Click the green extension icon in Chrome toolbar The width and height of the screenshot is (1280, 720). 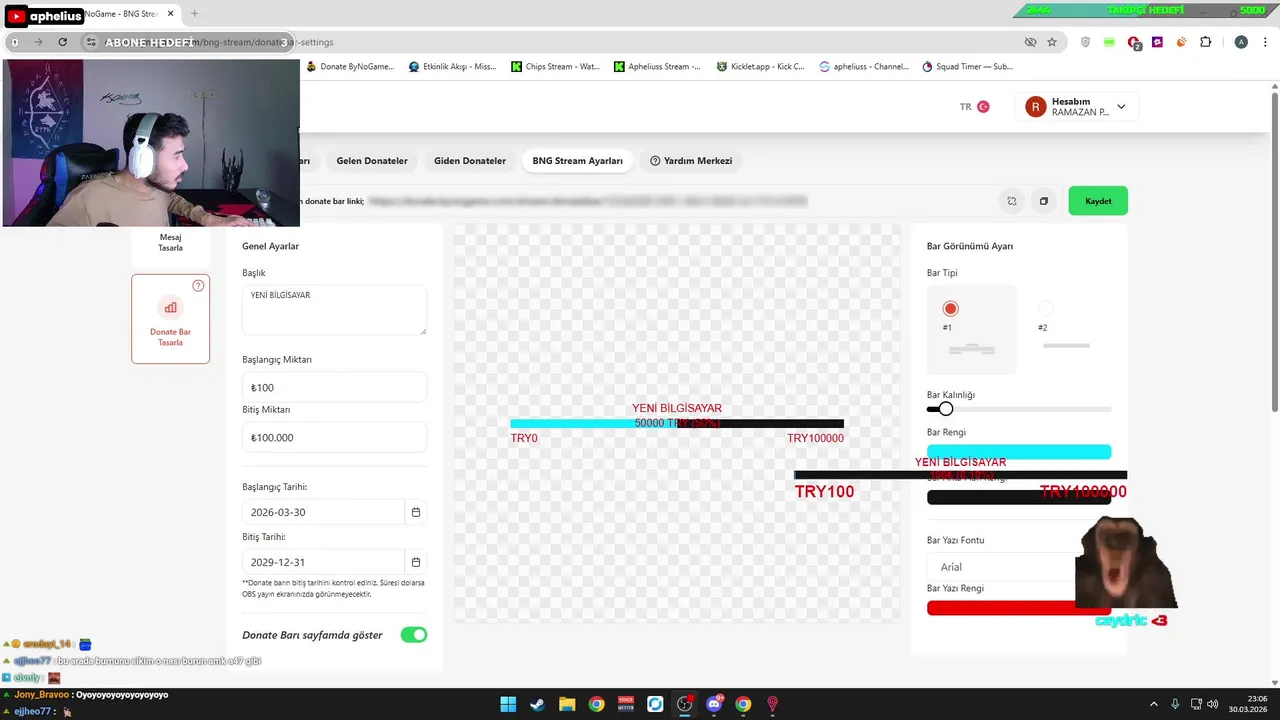1110,42
